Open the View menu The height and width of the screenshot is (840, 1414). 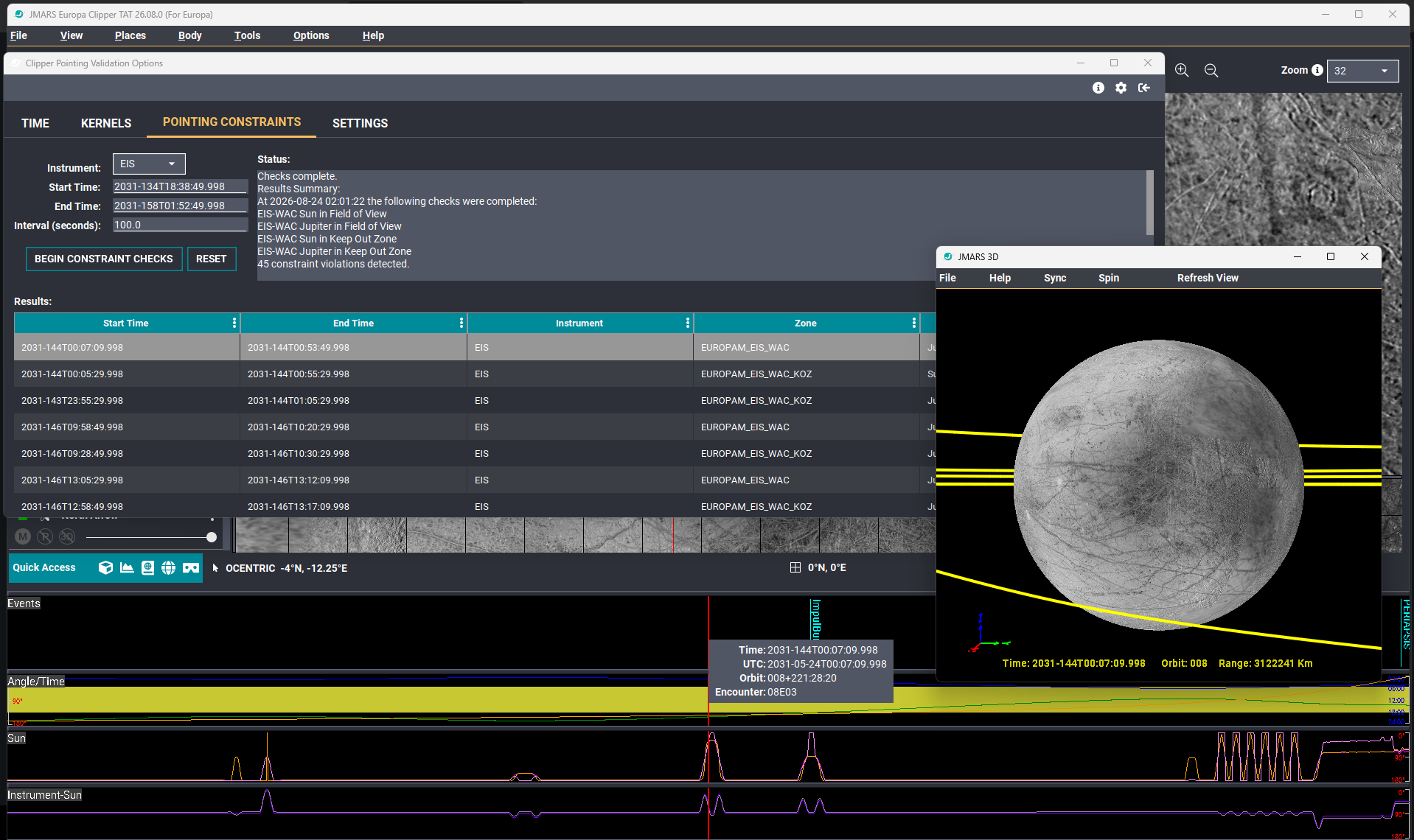click(72, 35)
